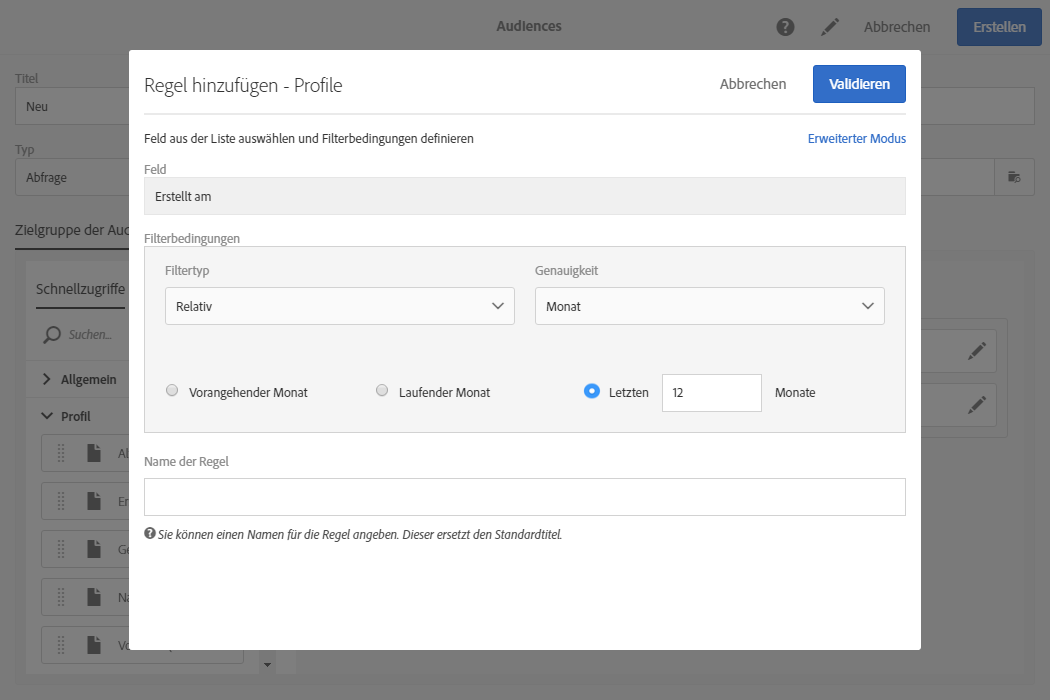
Task: Collapse the Profil tree section
Action: pos(46,416)
